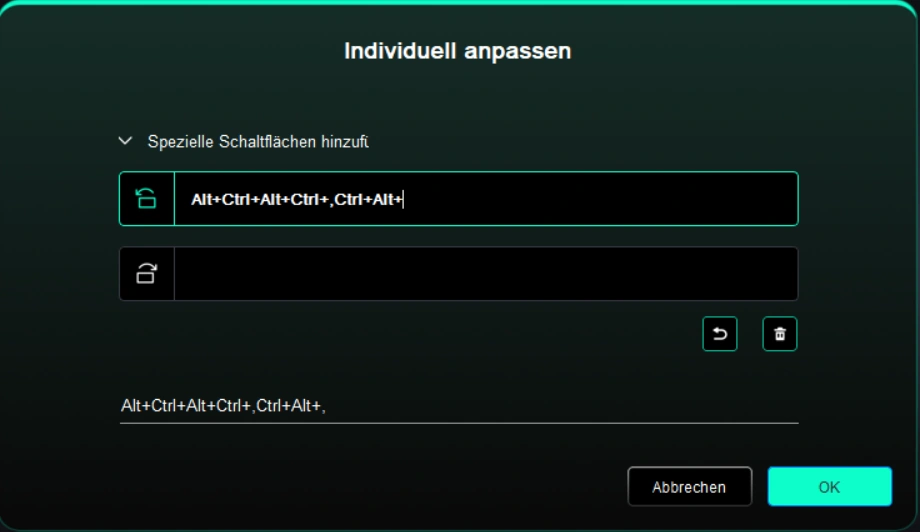The height and width of the screenshot is (532, 920).
Task: Click empty area right of first shortcut text
Action: click(598, 199)
